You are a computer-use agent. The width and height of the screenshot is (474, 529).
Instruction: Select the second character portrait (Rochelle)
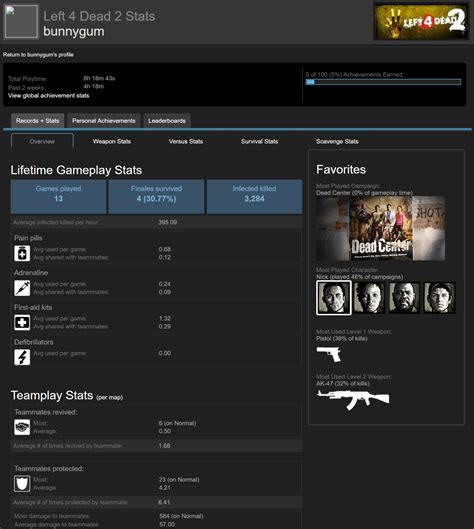coord(369,298)
